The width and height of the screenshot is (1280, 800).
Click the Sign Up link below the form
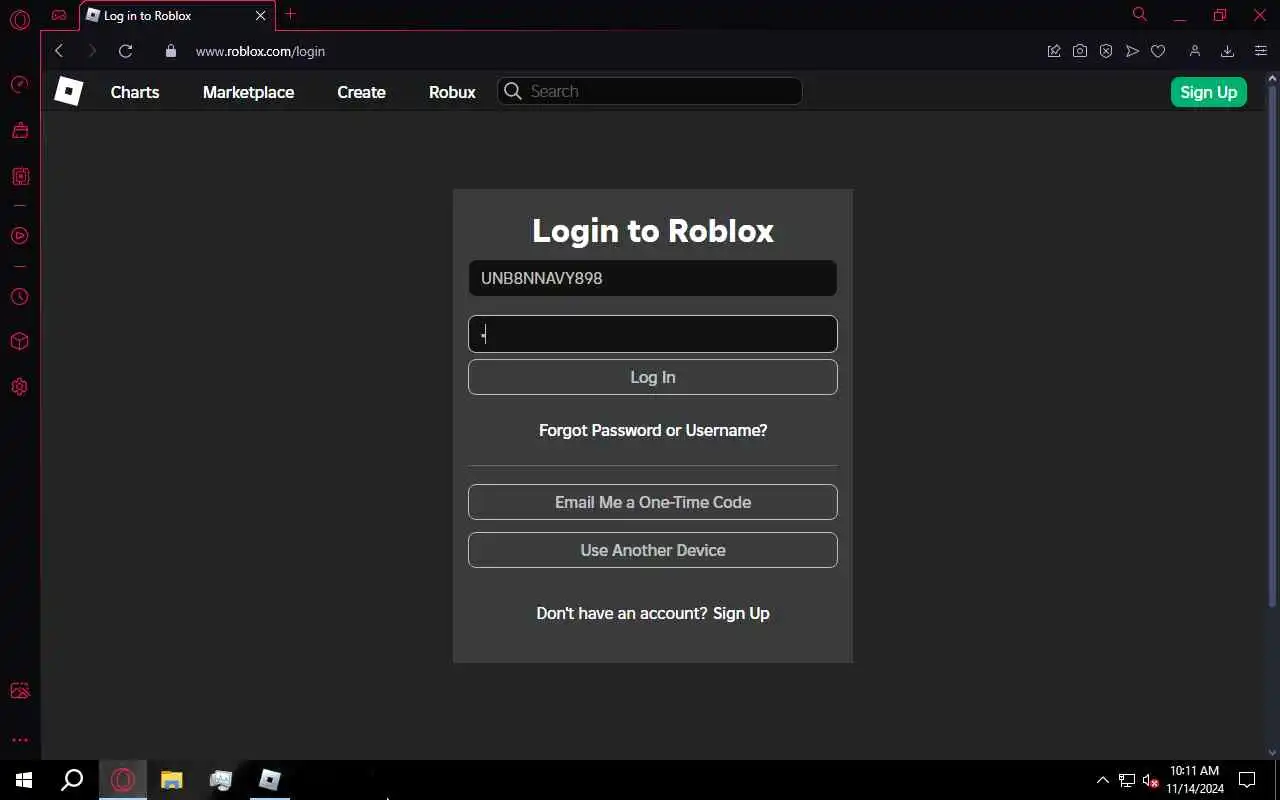(x=741, y=613)
